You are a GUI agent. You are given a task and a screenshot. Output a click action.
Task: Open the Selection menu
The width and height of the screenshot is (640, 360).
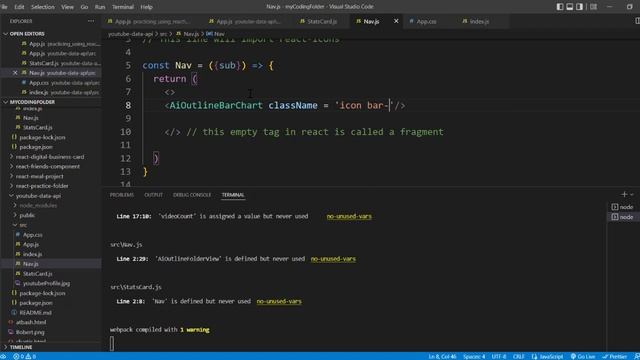tap(43, 7)
